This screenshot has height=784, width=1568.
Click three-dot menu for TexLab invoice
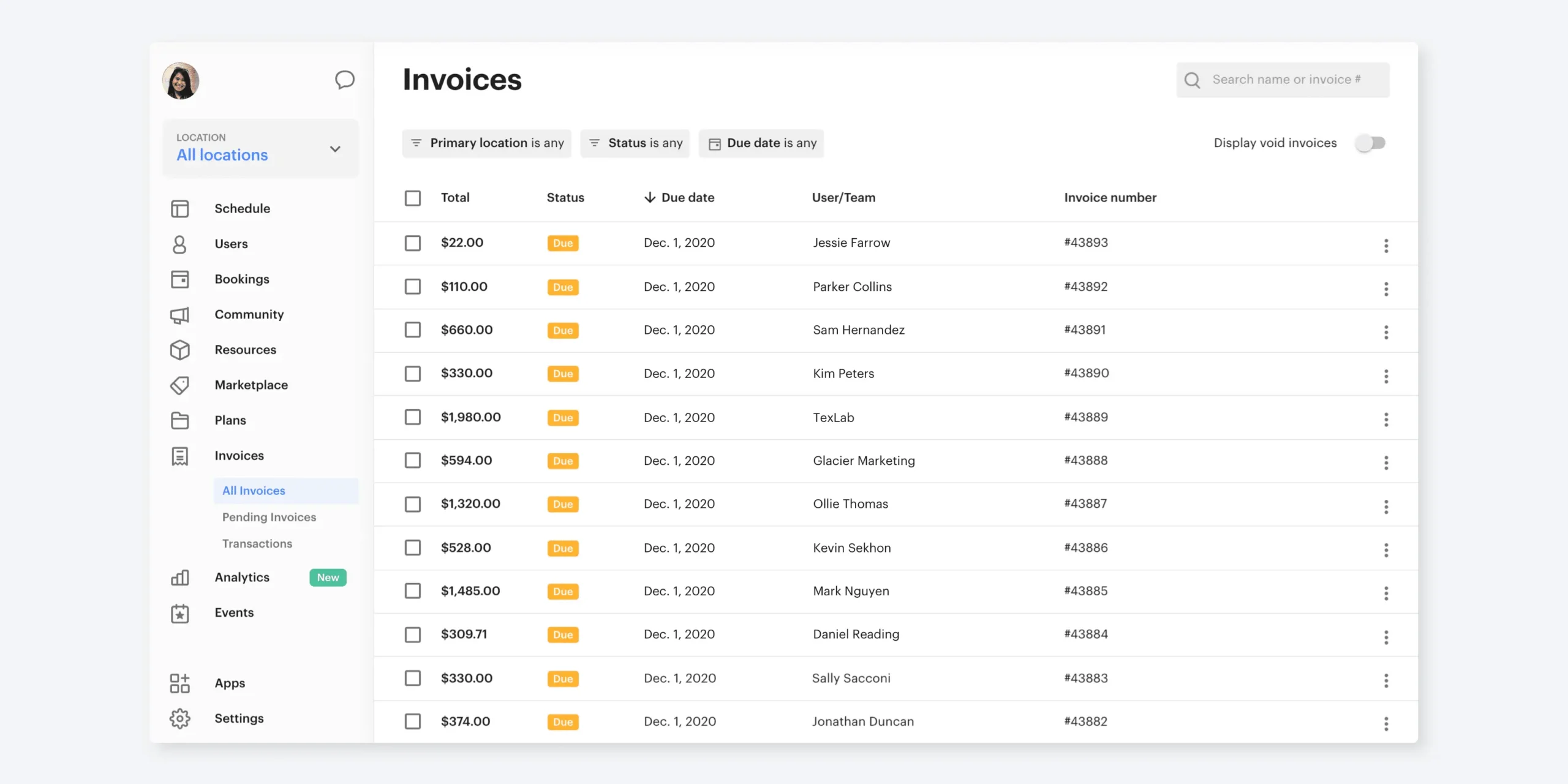pyautogui.click(x=1384, y=417)
